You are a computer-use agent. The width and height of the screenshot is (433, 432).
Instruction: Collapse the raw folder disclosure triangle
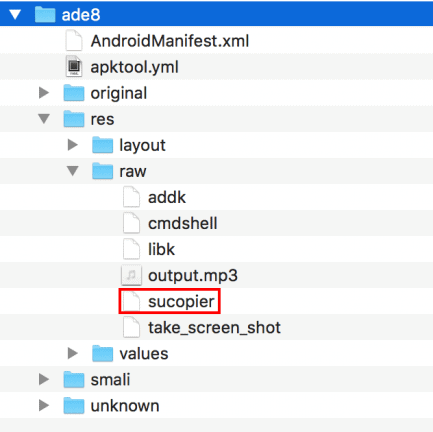click(x=73, y=171)
